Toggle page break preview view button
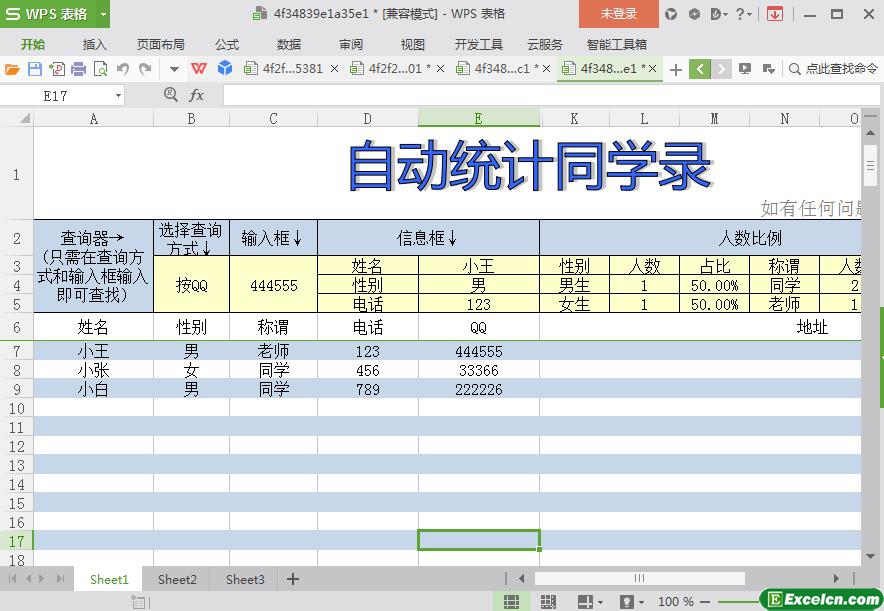Screen dimensions: 884x611 pyautogui.click(x=548, y=602)
